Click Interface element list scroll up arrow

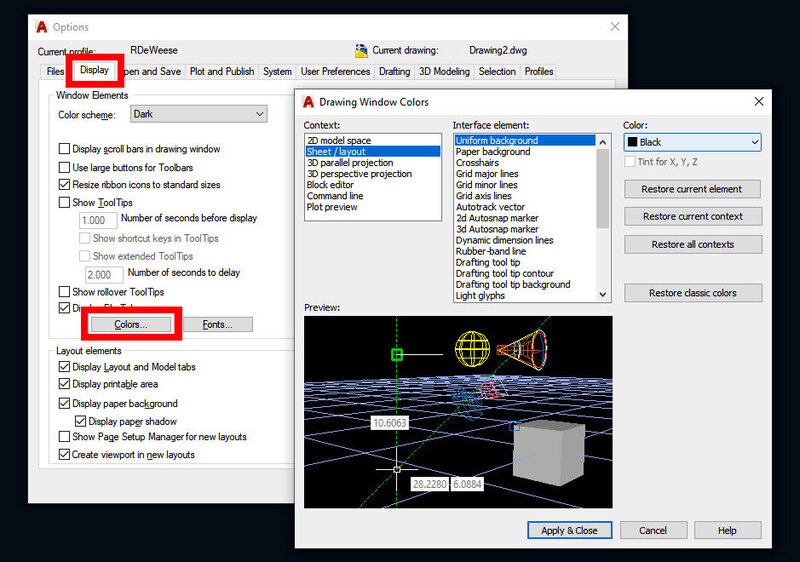point(603,142)
